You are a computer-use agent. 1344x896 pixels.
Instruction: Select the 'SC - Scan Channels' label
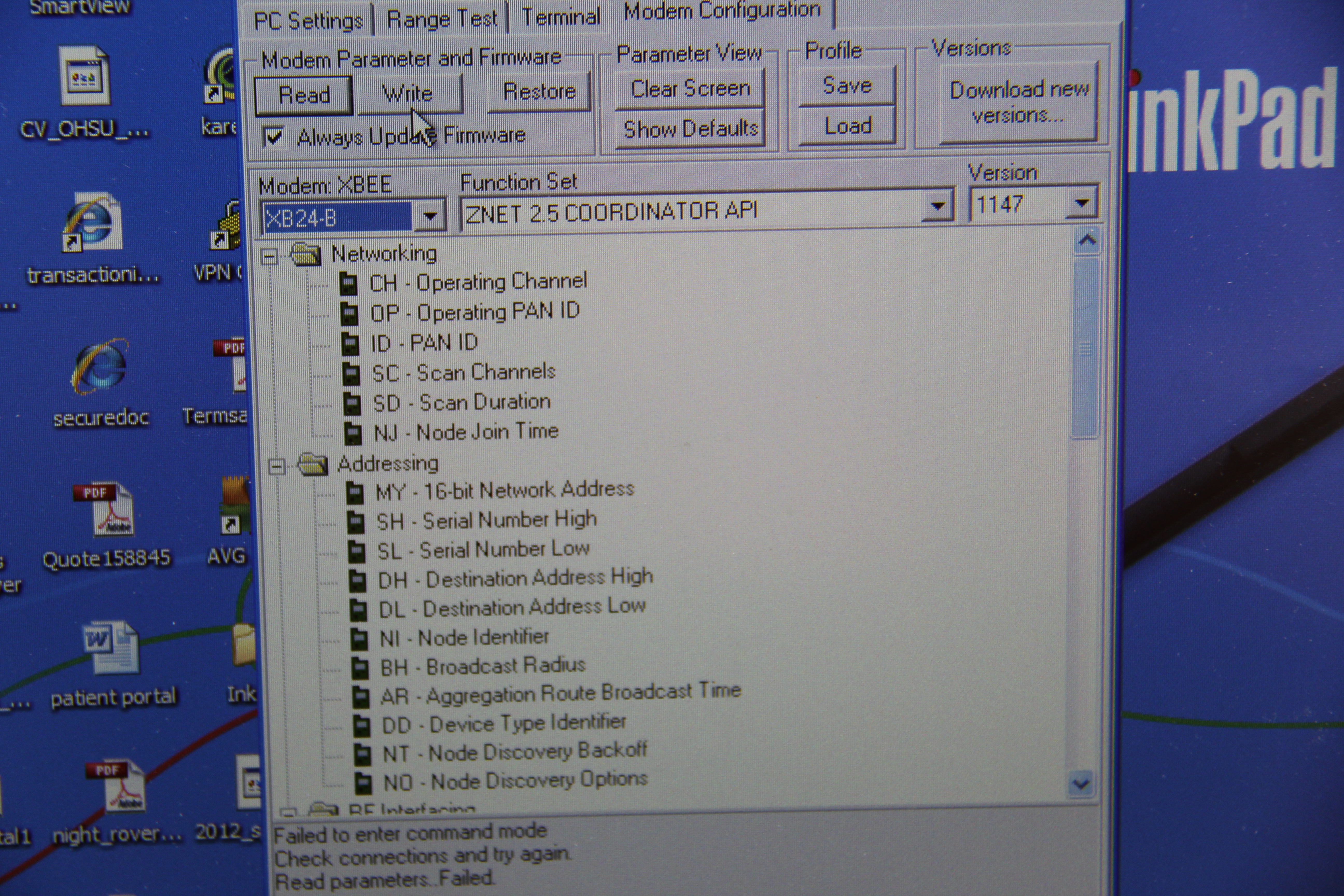[464, 373]
